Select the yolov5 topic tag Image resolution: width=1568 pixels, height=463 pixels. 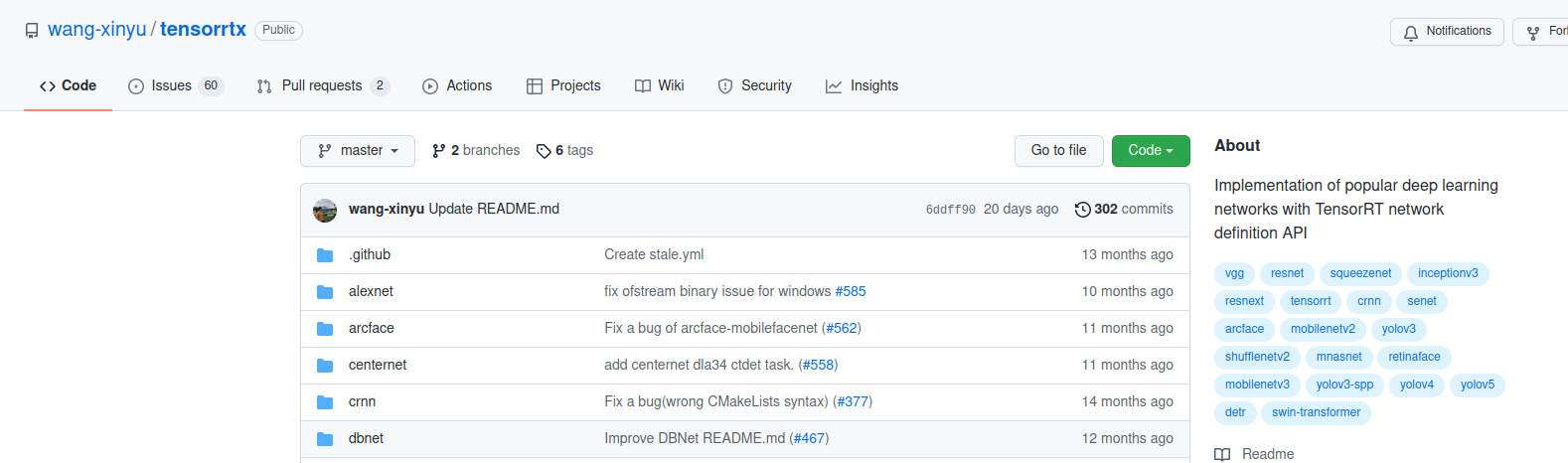coord(1477,385)
